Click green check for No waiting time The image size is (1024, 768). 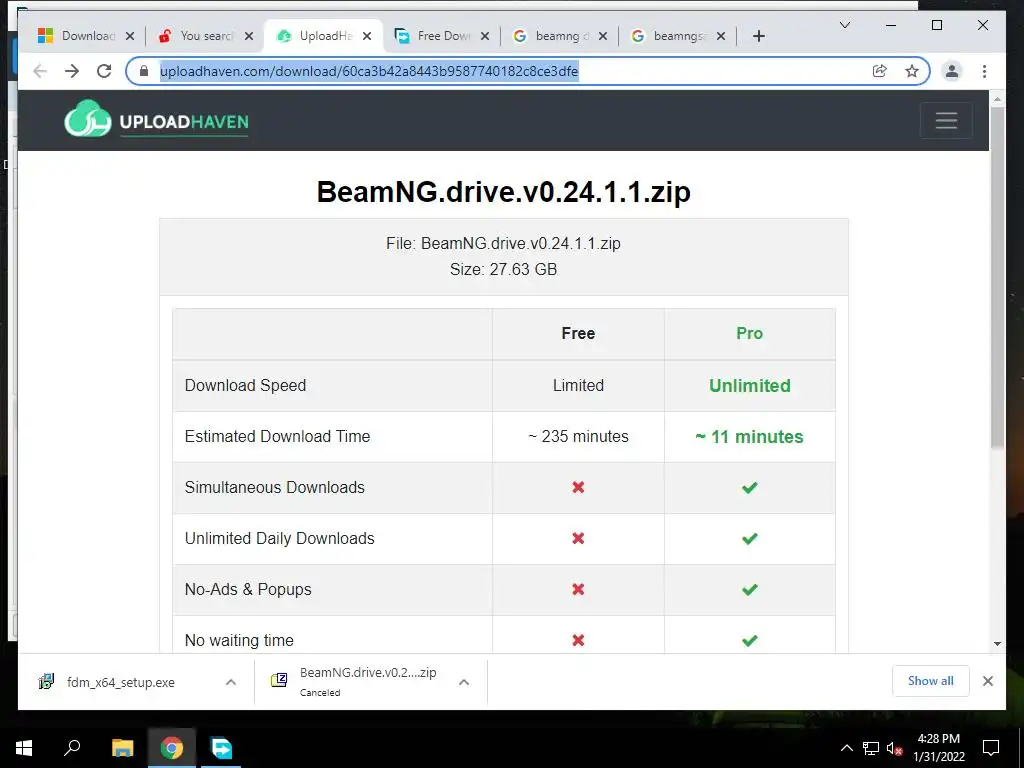750,640
